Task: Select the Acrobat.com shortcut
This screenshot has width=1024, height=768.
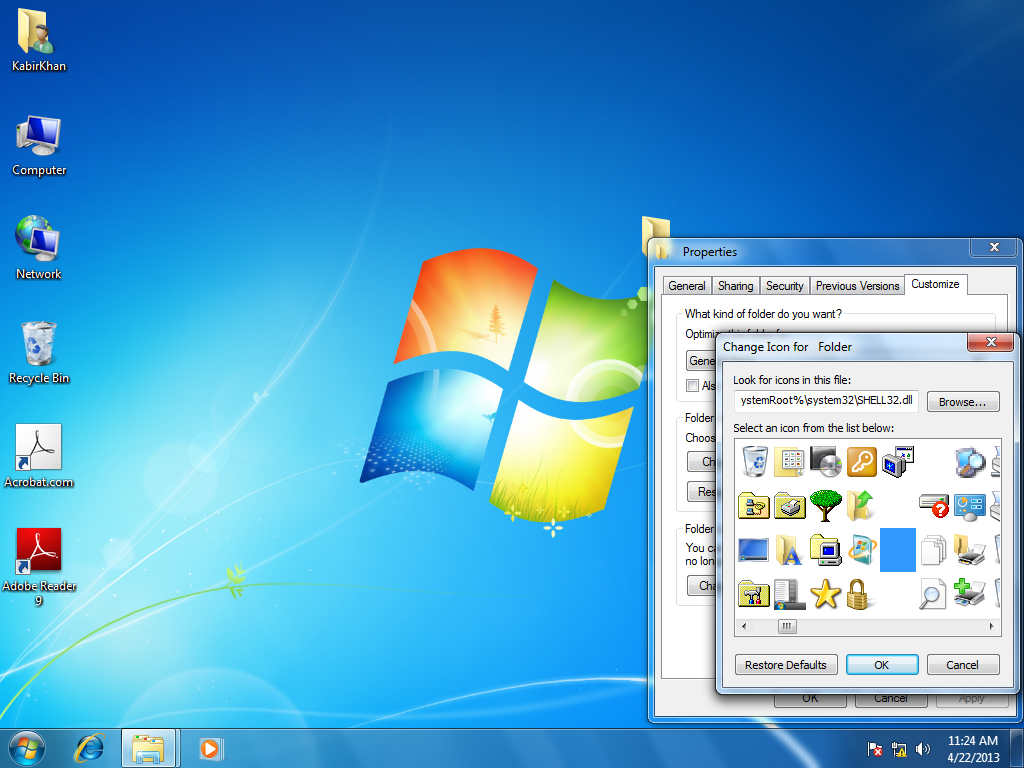Action: (39, 456)
